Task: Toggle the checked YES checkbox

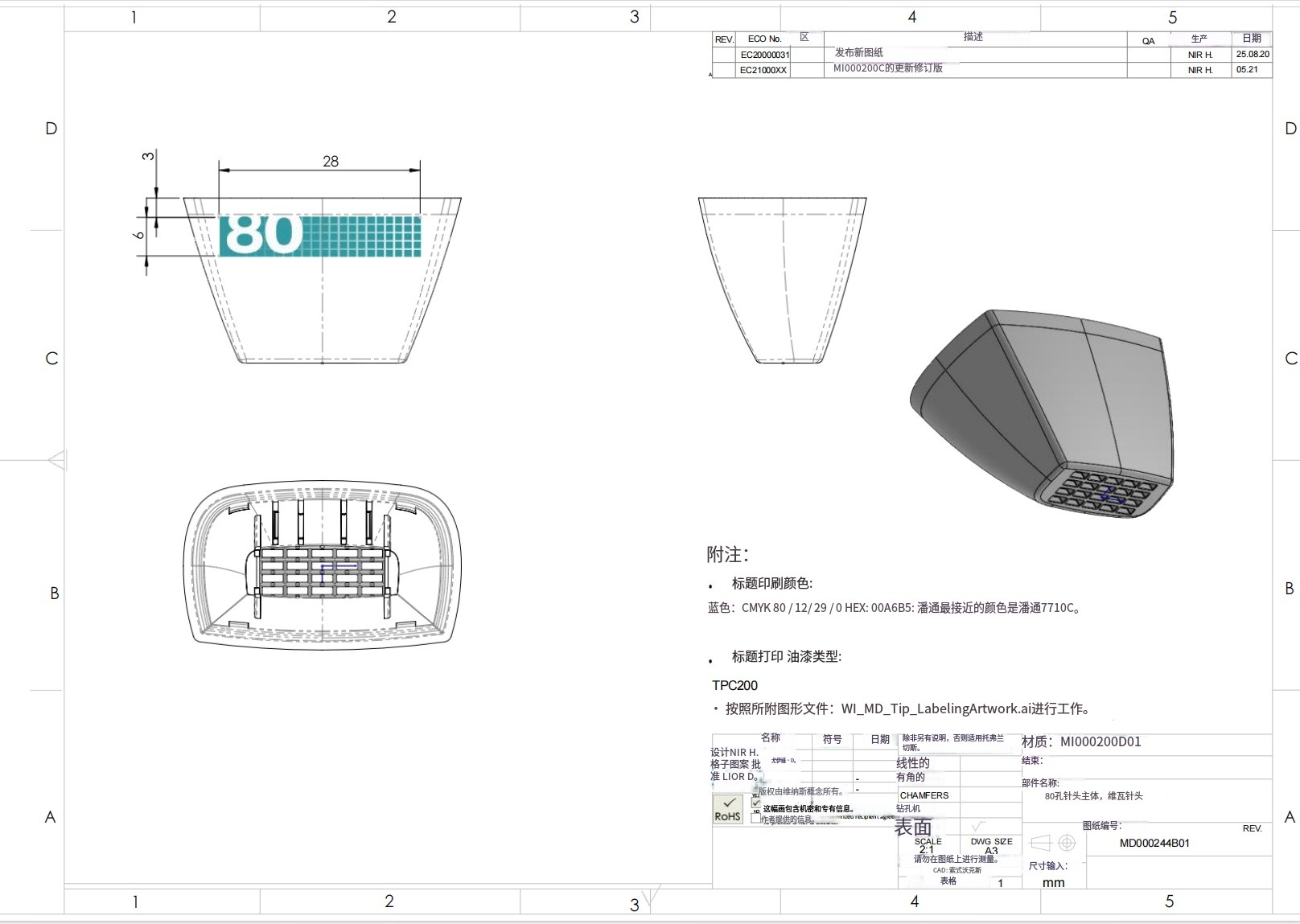Action: click(x=755, y=803)
